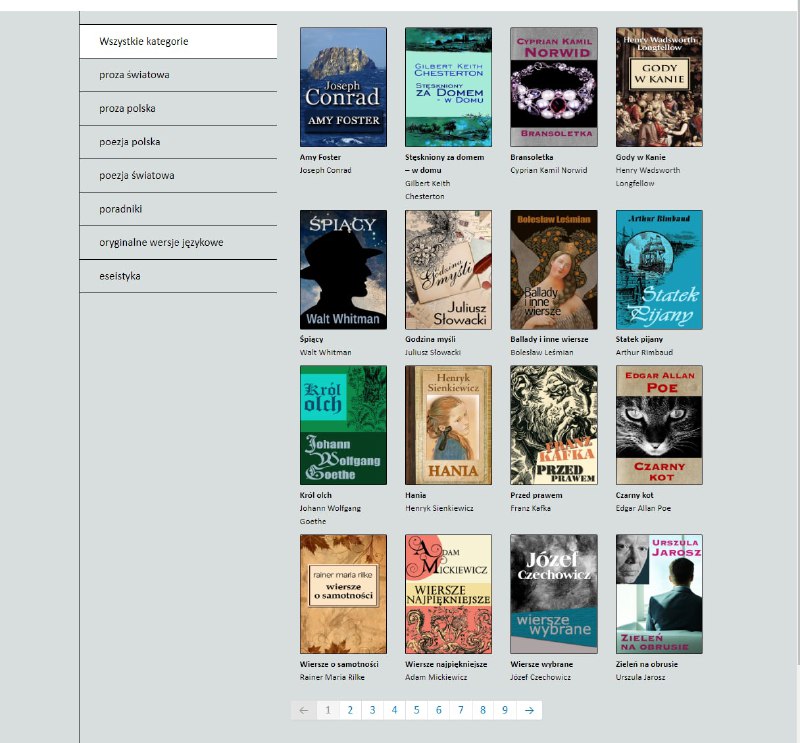Go to page 4
Screen dimensions: 800x743
[x=394, y=710]
